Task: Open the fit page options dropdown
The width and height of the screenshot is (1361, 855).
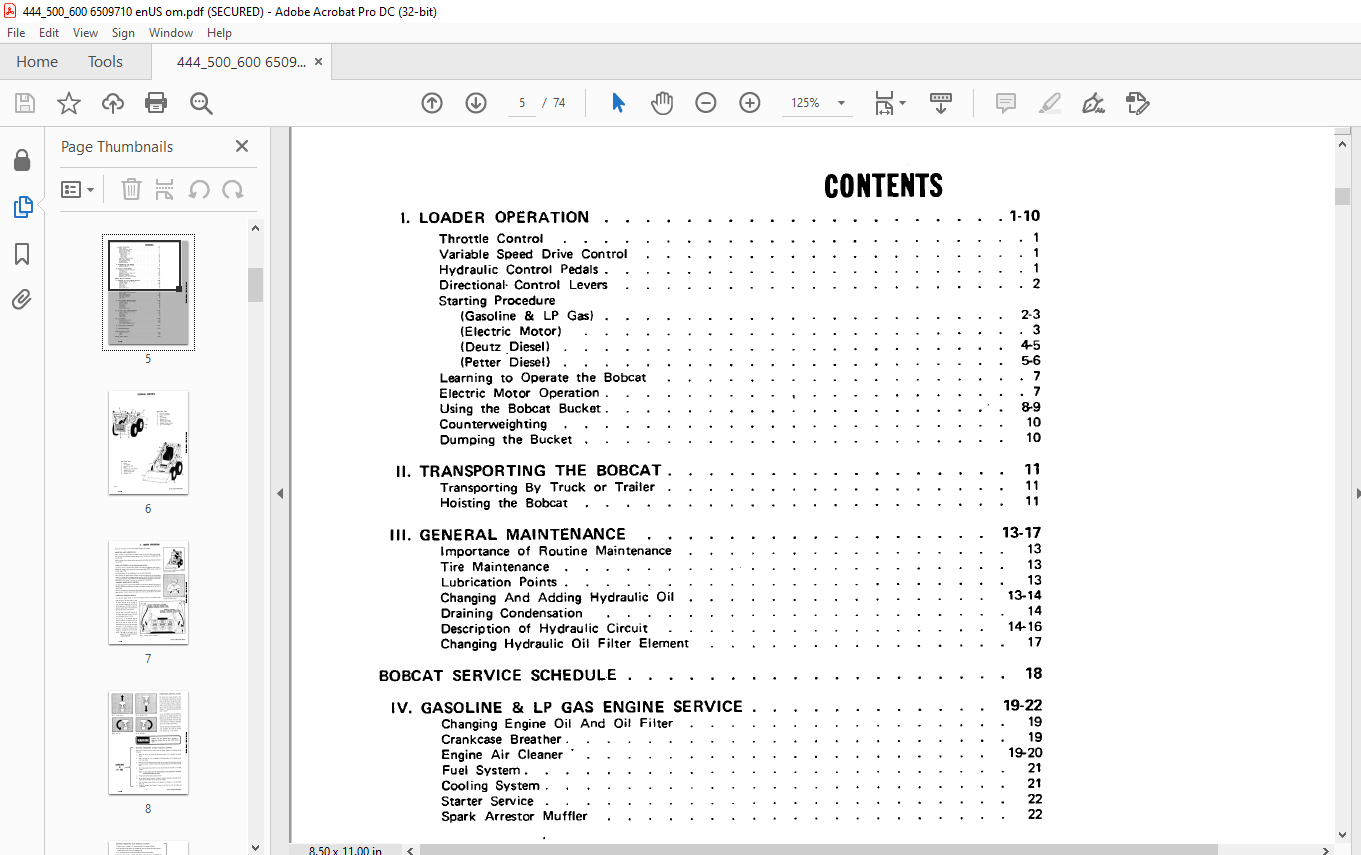Action: [890, 103]
